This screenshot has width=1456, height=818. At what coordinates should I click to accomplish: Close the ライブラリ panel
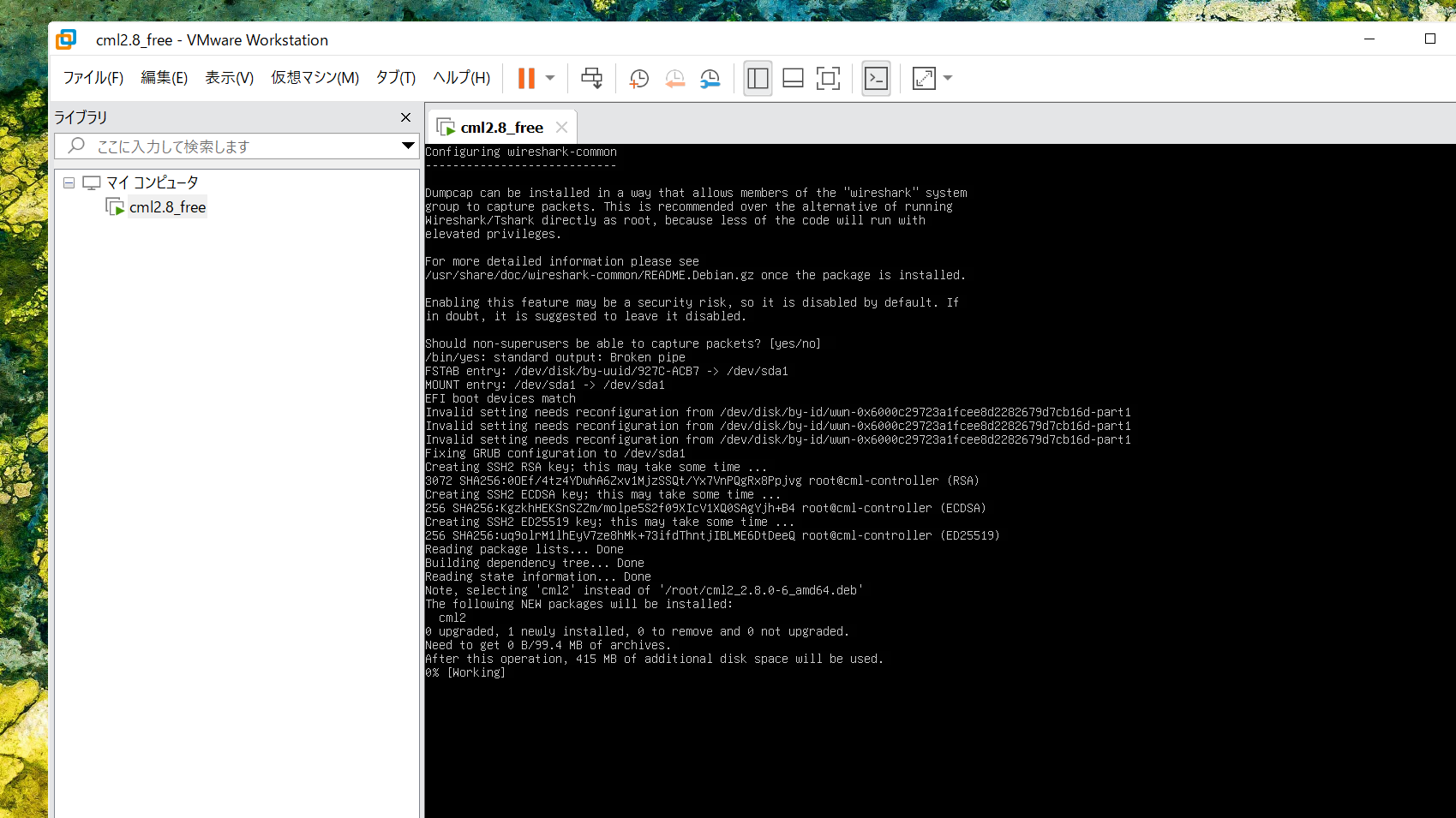click(x=405, y=117)
